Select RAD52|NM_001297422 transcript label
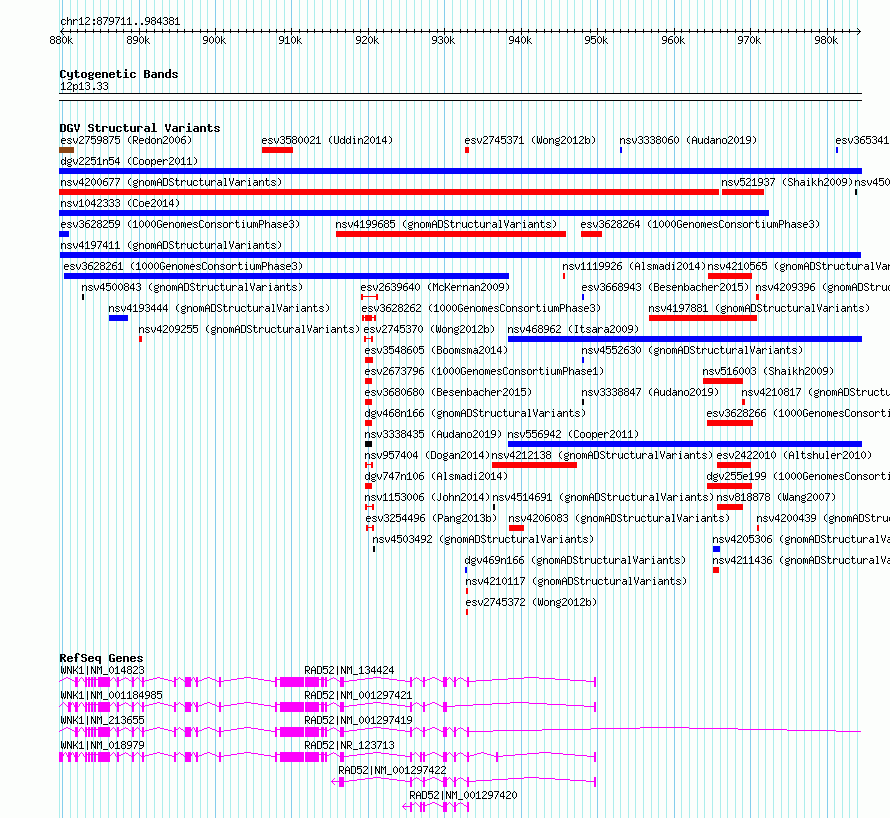The image size is (890, 818). click(x=392, y=770)
